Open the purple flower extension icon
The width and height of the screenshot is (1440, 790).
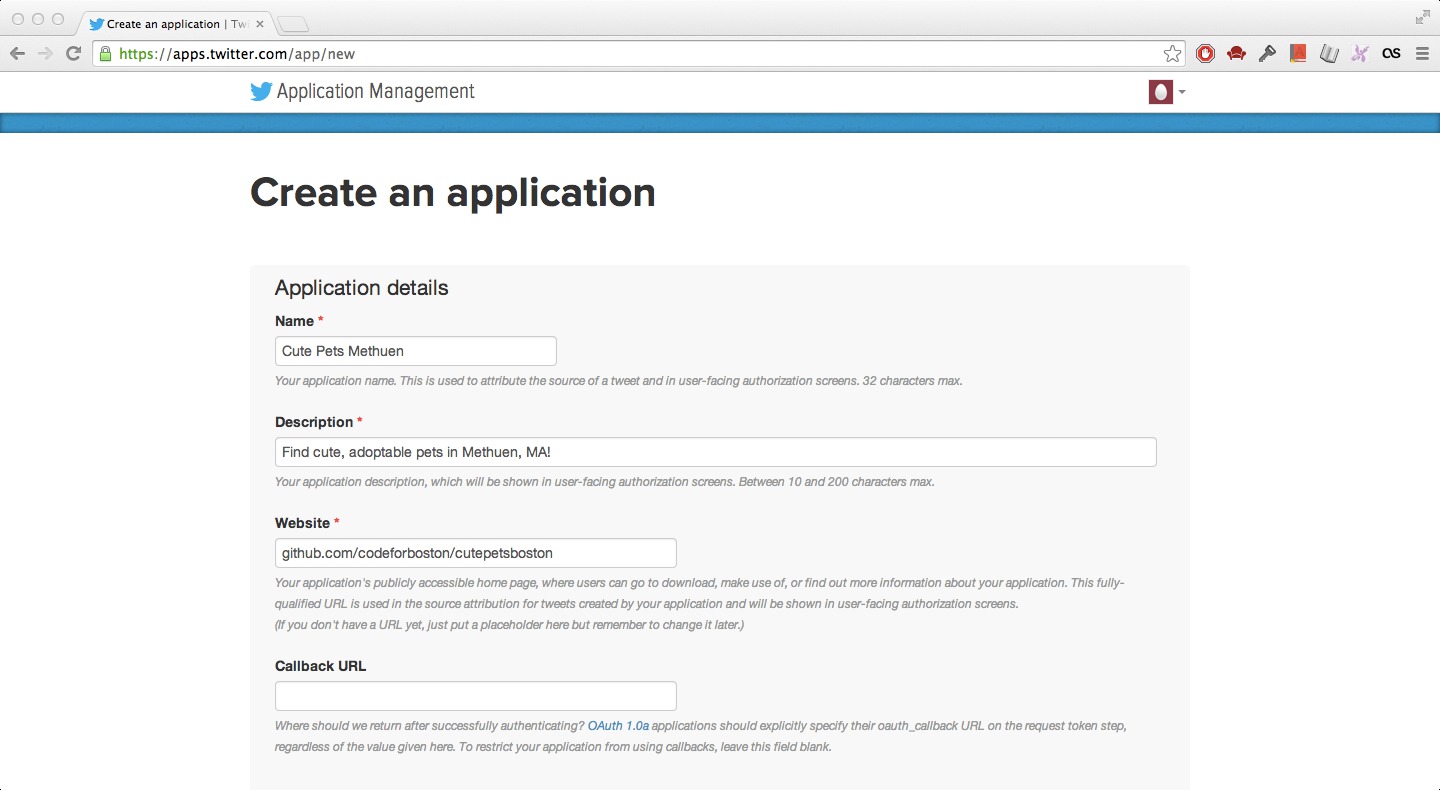point(1360,54)
